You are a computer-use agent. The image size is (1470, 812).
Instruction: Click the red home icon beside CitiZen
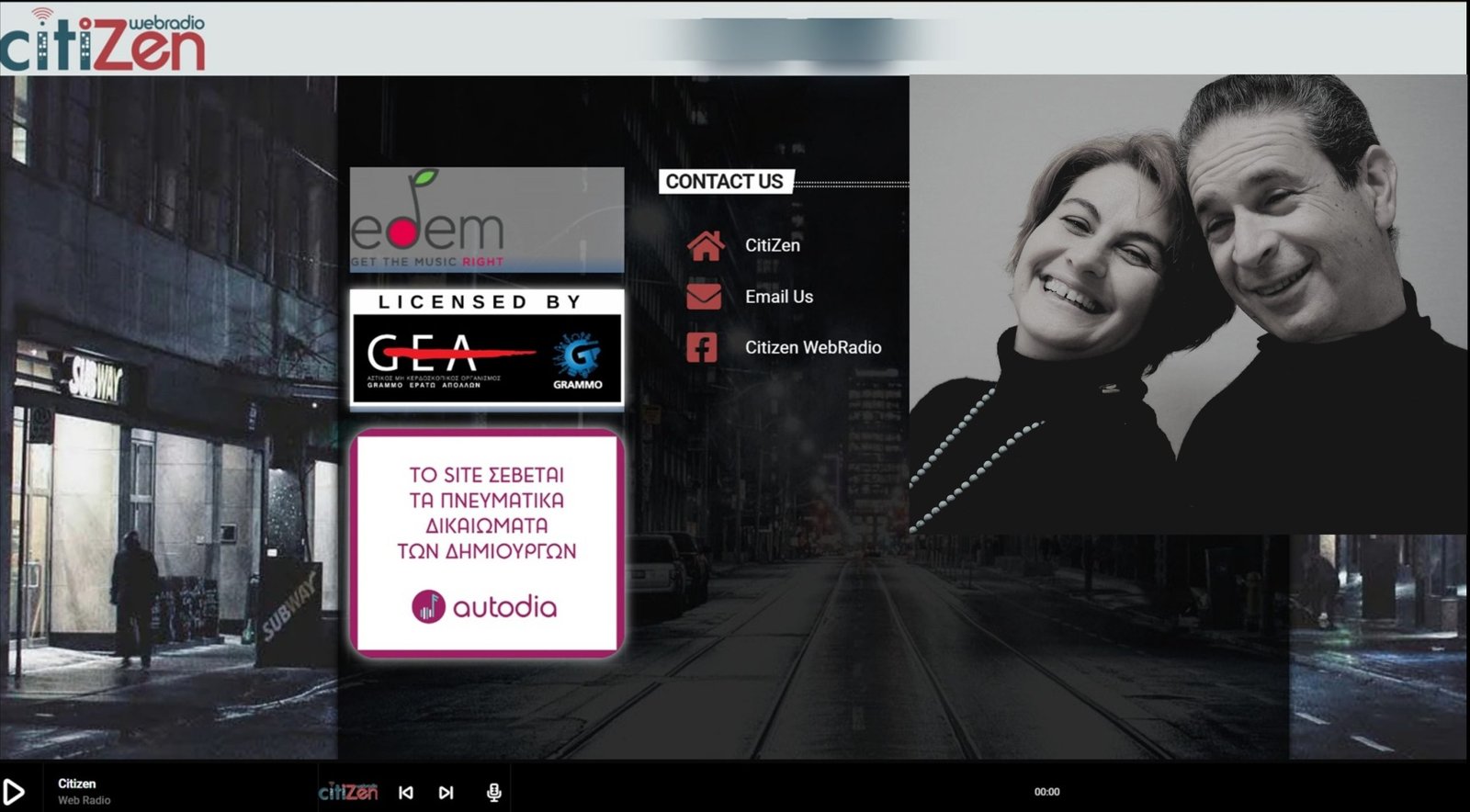[x=705, y=245]
